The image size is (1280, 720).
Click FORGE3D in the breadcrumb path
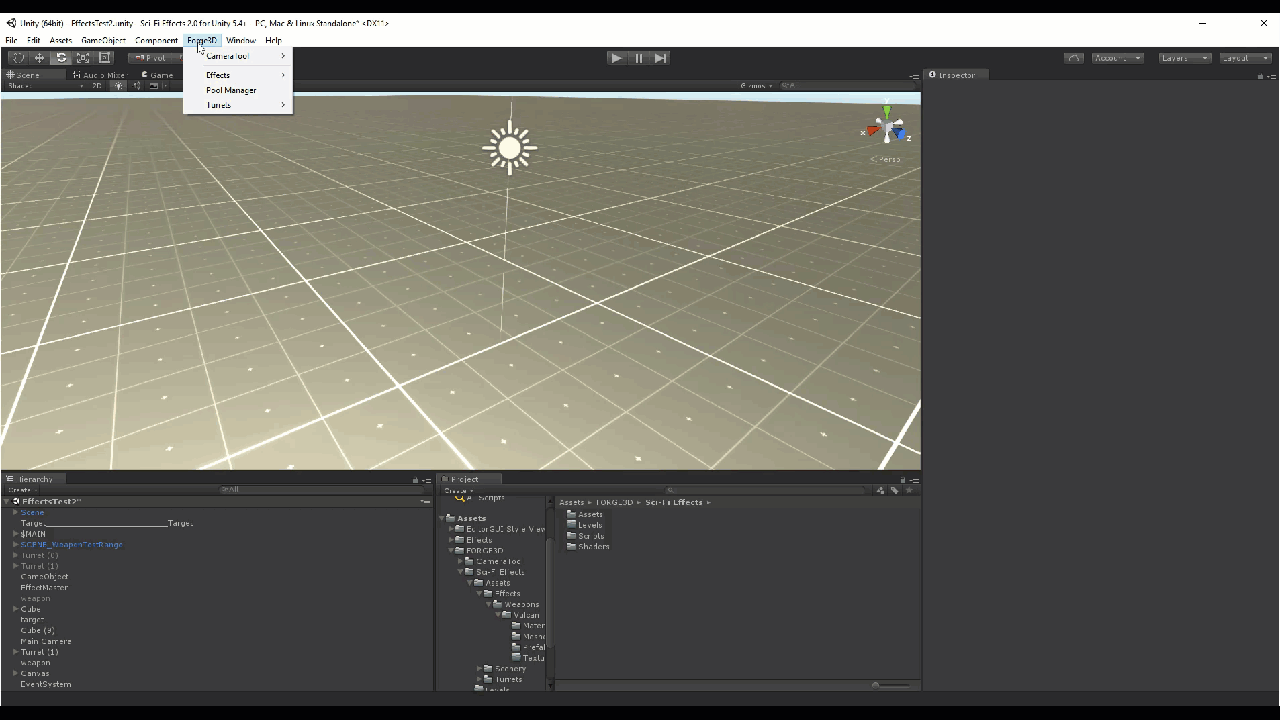(615, 502)
